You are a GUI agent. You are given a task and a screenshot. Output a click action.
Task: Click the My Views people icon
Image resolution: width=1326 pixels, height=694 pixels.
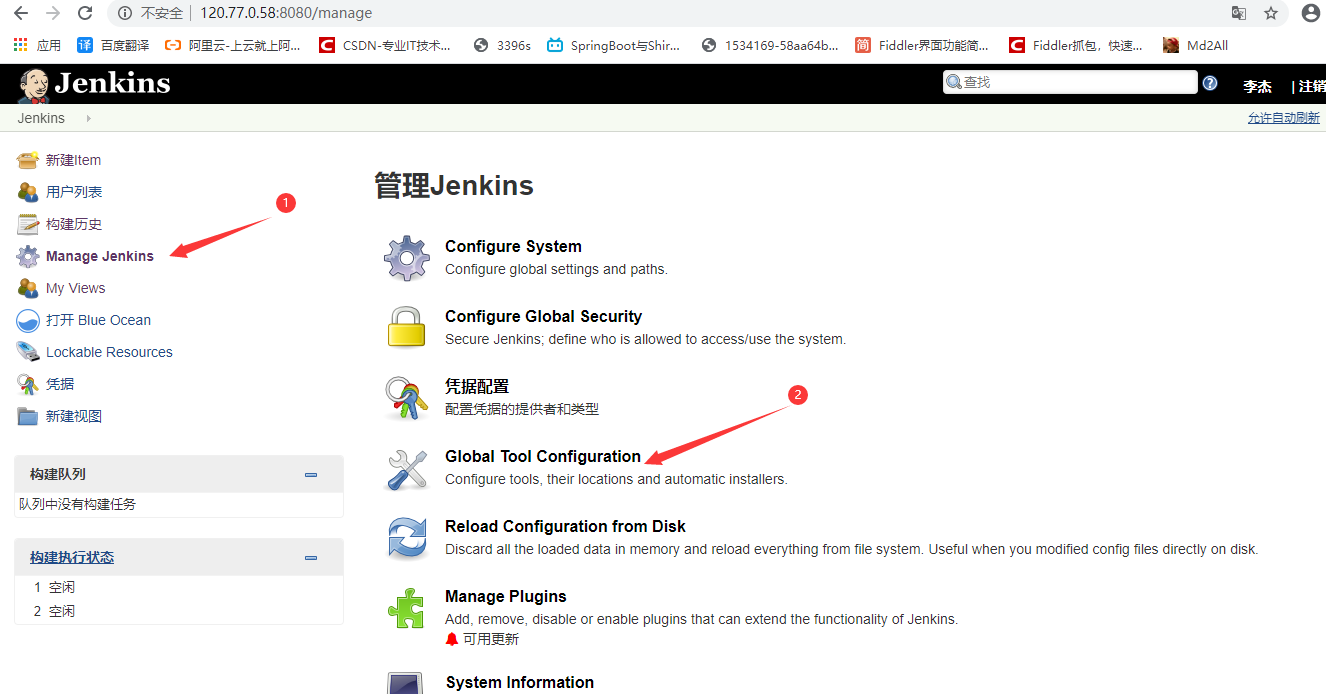tap(28, 288)
